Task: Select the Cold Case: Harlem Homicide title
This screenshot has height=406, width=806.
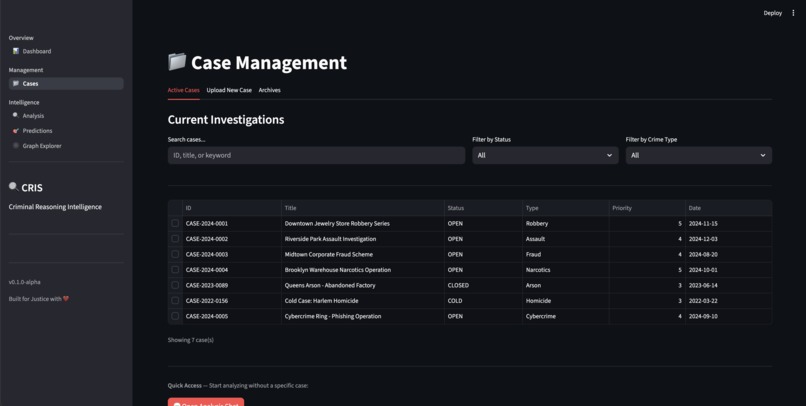Action: click(322, 301)
